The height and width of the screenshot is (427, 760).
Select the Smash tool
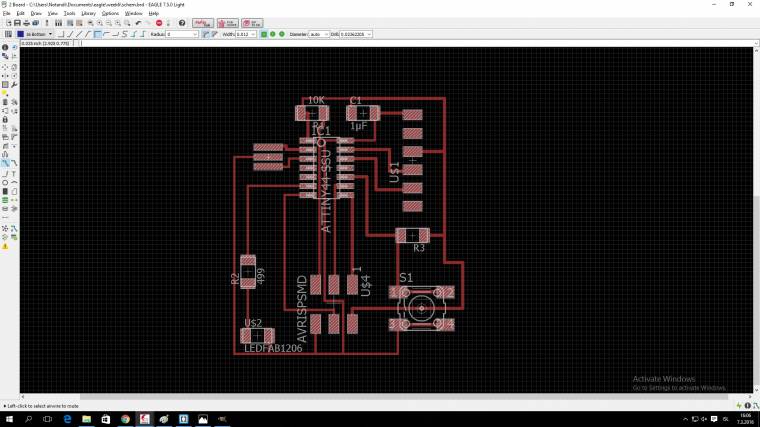(5, 137)
